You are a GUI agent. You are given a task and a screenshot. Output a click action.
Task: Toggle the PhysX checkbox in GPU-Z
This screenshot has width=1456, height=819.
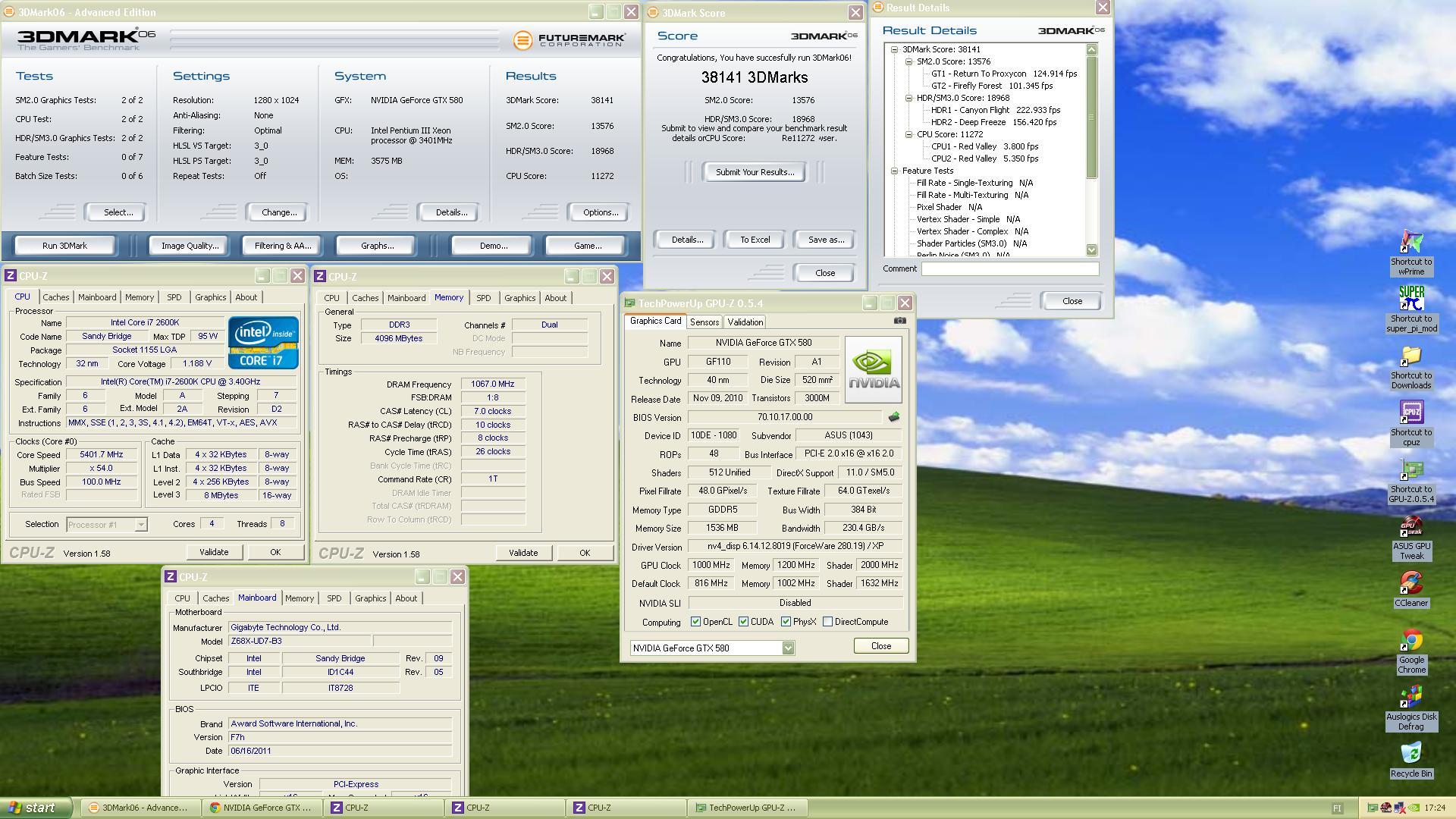point(786,622)
